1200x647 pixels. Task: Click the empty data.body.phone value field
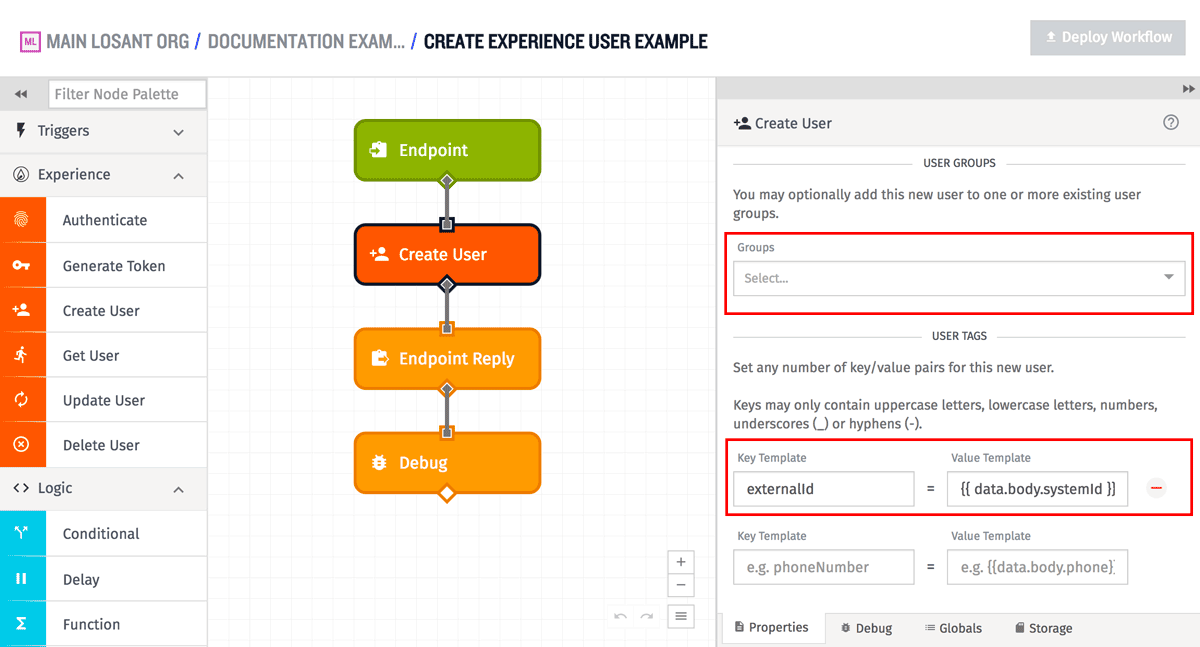click(x=1037, y=567)
